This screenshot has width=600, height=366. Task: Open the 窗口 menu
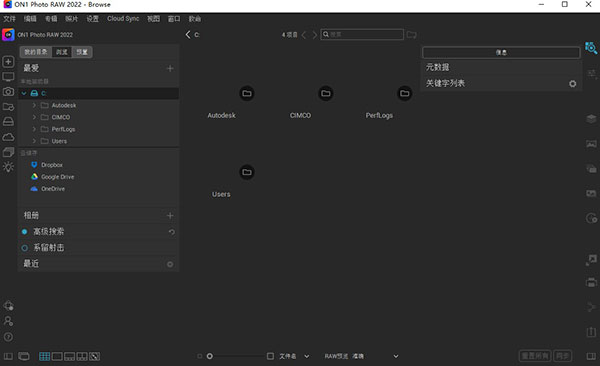coord(174,19)
